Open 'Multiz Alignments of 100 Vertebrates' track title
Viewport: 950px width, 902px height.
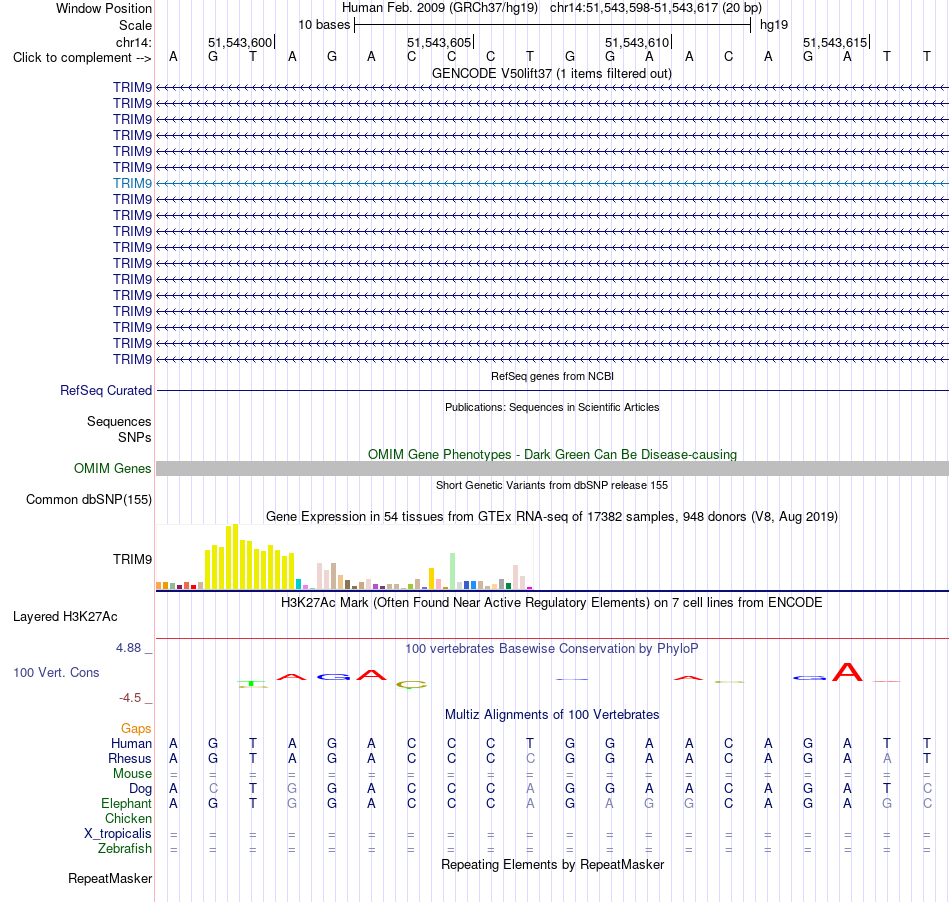click(552, 714)
